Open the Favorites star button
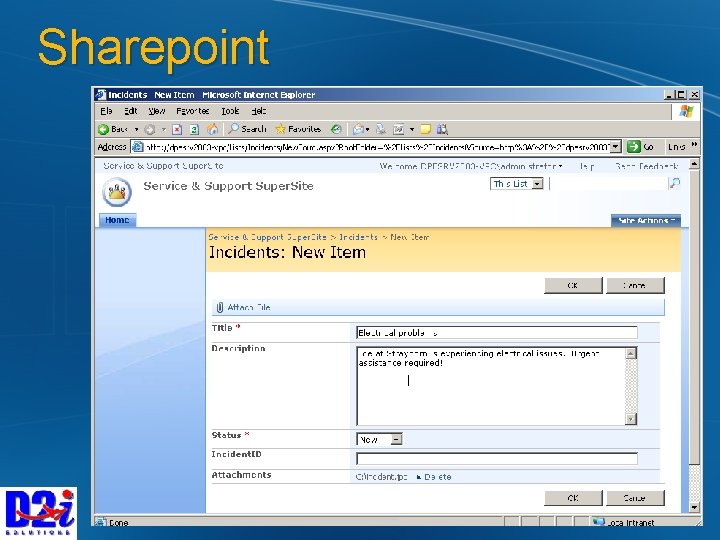Screen dimensions: 720x540 [x=298, y=129]
